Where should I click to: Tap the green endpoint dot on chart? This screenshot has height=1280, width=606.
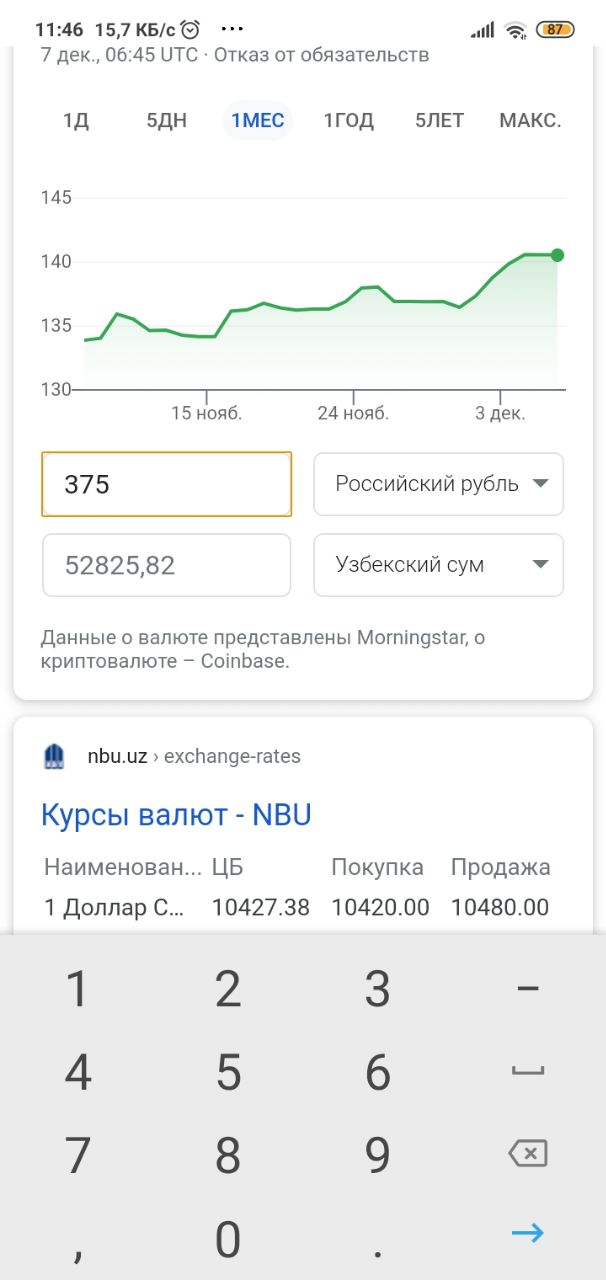click(x=557, y=255)
